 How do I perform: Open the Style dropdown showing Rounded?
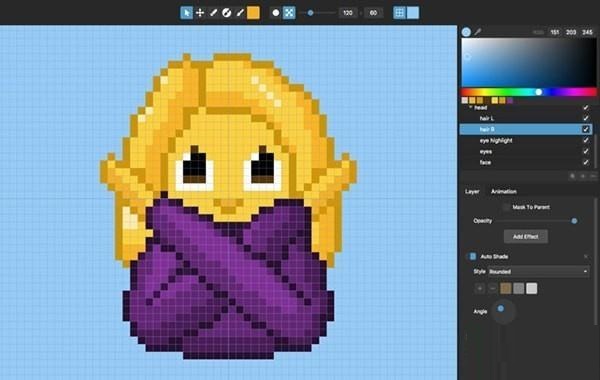click(539, 271)
